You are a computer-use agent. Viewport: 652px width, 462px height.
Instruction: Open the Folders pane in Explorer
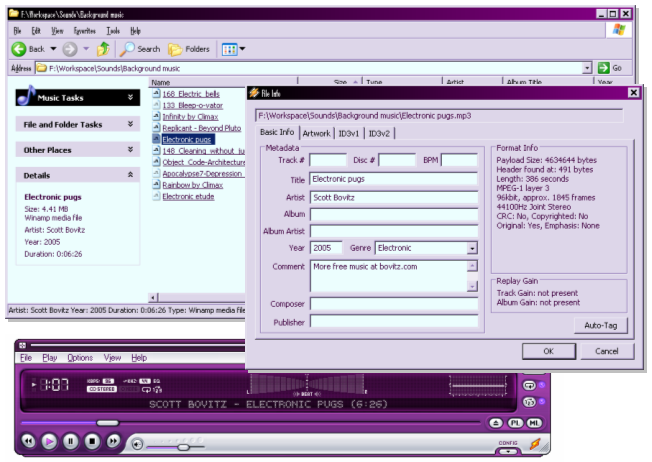coord(188,48)
